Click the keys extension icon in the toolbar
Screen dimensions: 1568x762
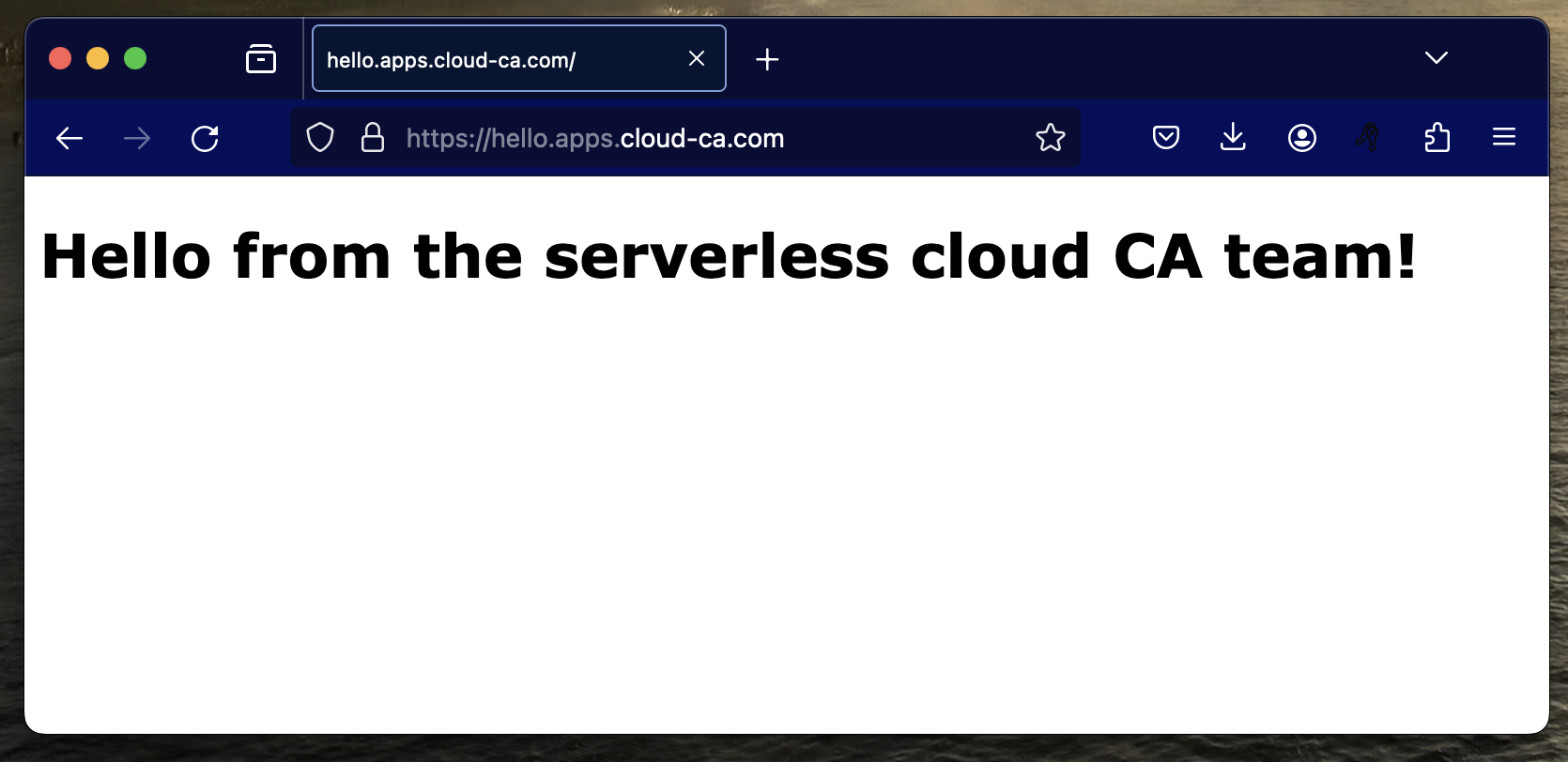1368,138
